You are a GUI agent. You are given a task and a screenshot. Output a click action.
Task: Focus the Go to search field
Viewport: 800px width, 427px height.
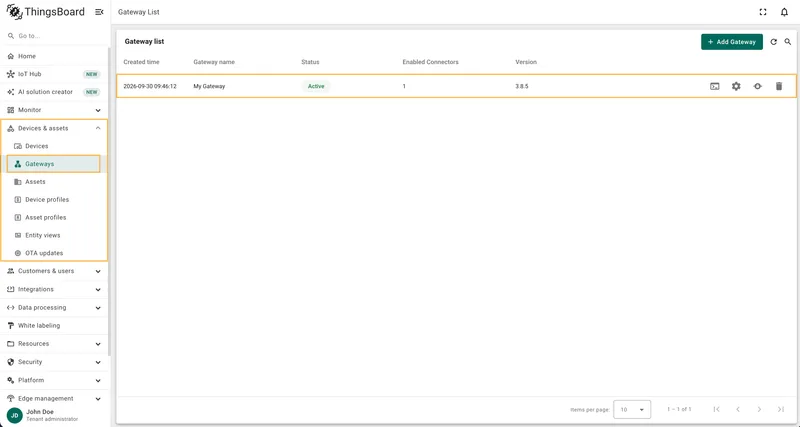[55, 36]
